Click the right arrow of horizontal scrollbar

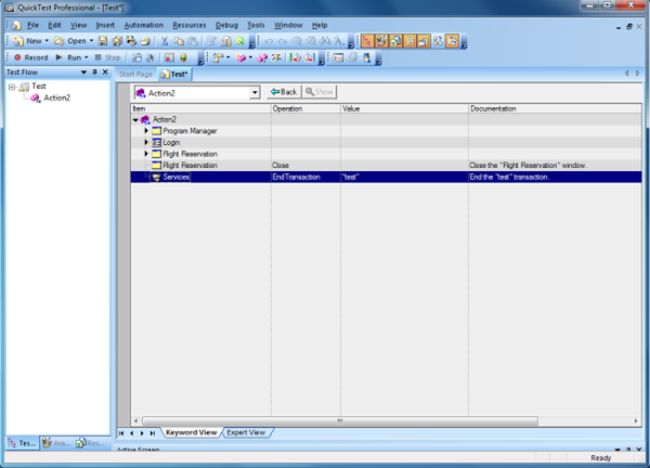(635, 421)
